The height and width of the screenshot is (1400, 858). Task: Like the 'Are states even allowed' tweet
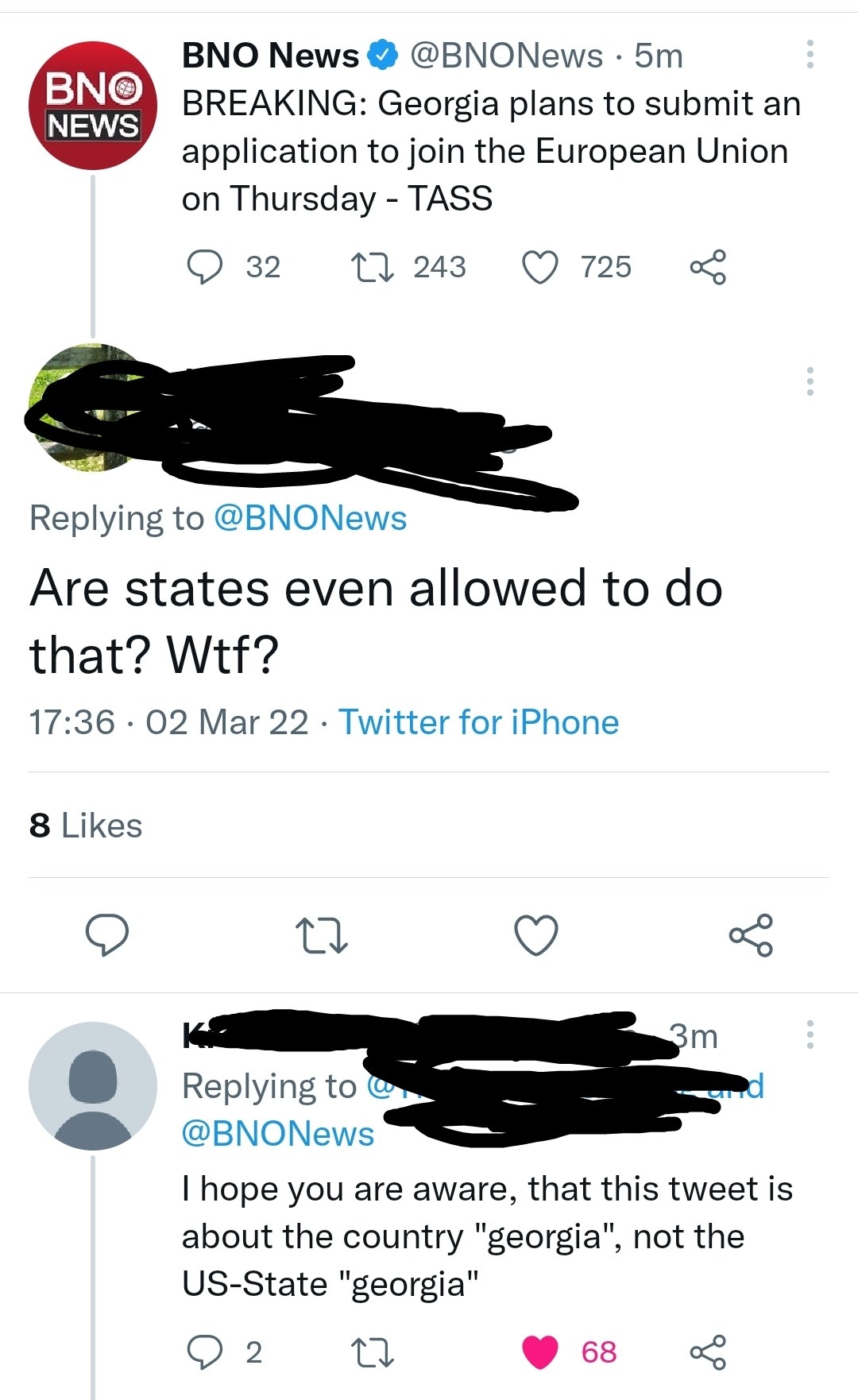pyautogui.click(x=536, y=935)
